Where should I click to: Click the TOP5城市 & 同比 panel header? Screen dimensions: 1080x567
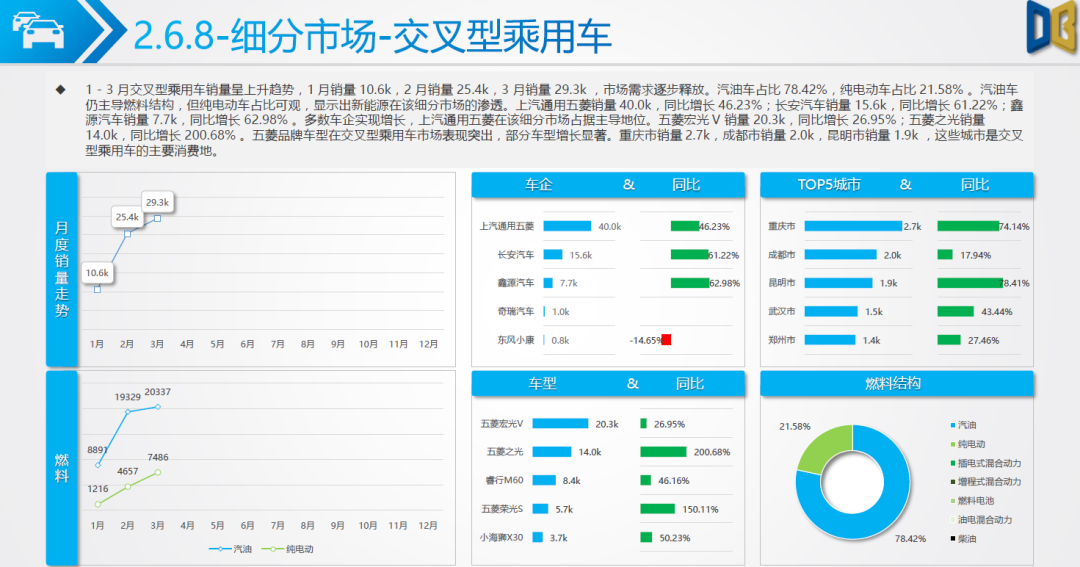[897, 185]
